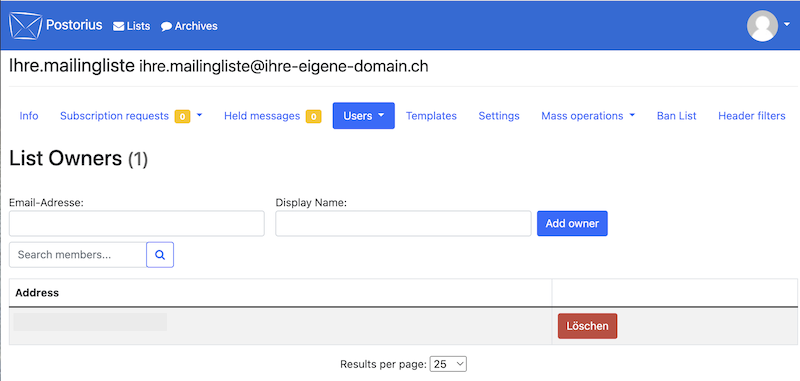Click the Add owner button
This screenshot has width=800, height=381.
tap(572, 223)
